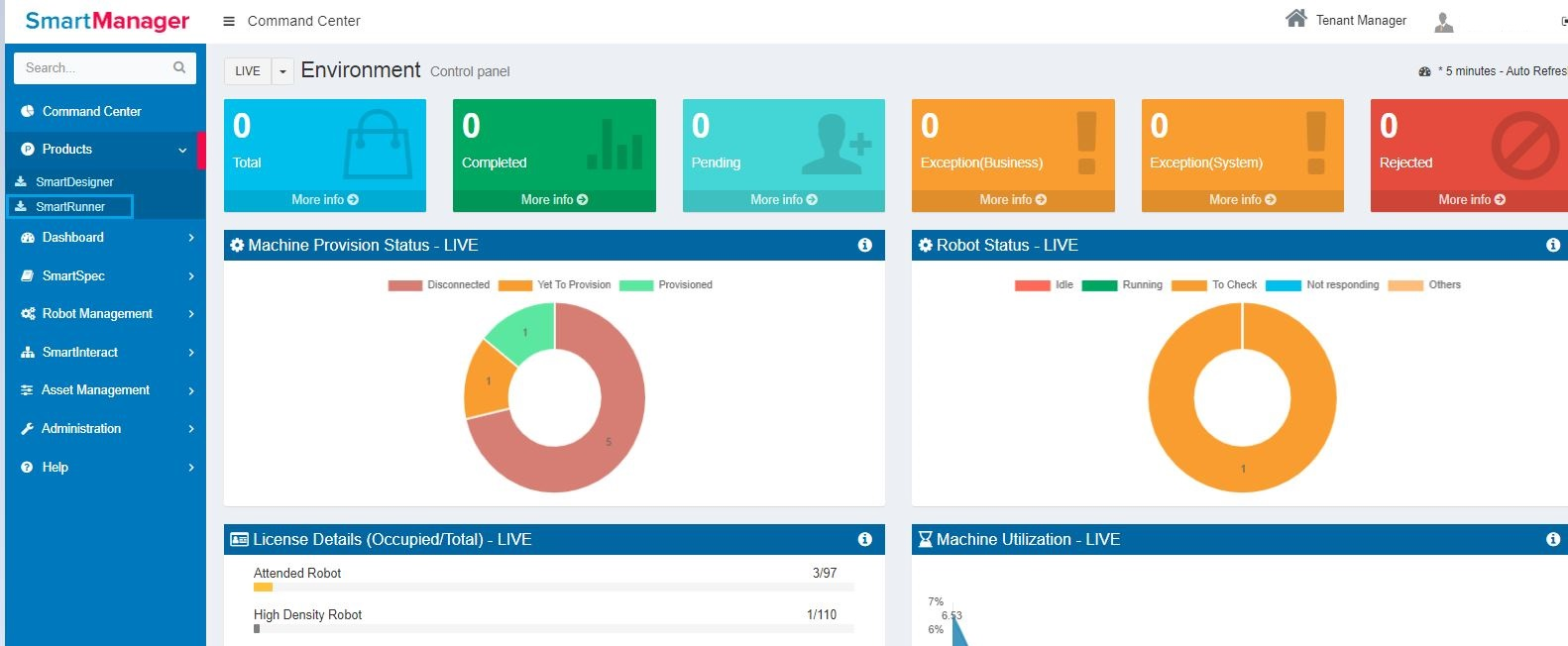Open the LIVE environment dropdown arrow

[282, 71]
